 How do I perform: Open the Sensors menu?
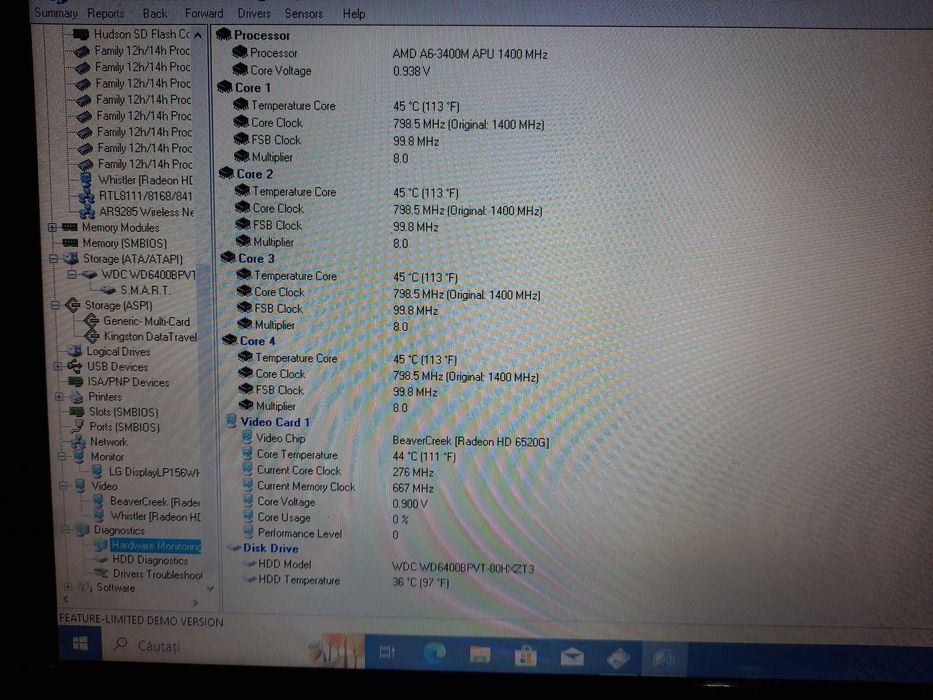303,13
